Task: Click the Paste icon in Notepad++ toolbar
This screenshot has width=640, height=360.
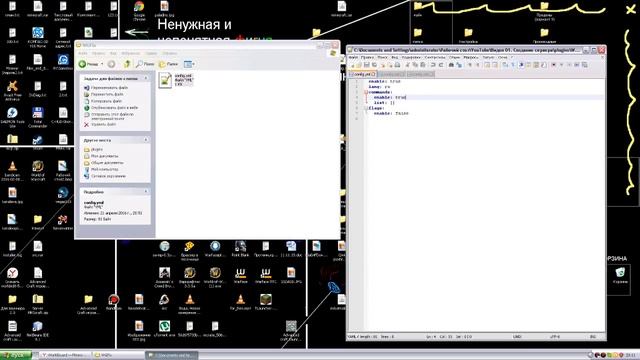Action: (422, 65)
